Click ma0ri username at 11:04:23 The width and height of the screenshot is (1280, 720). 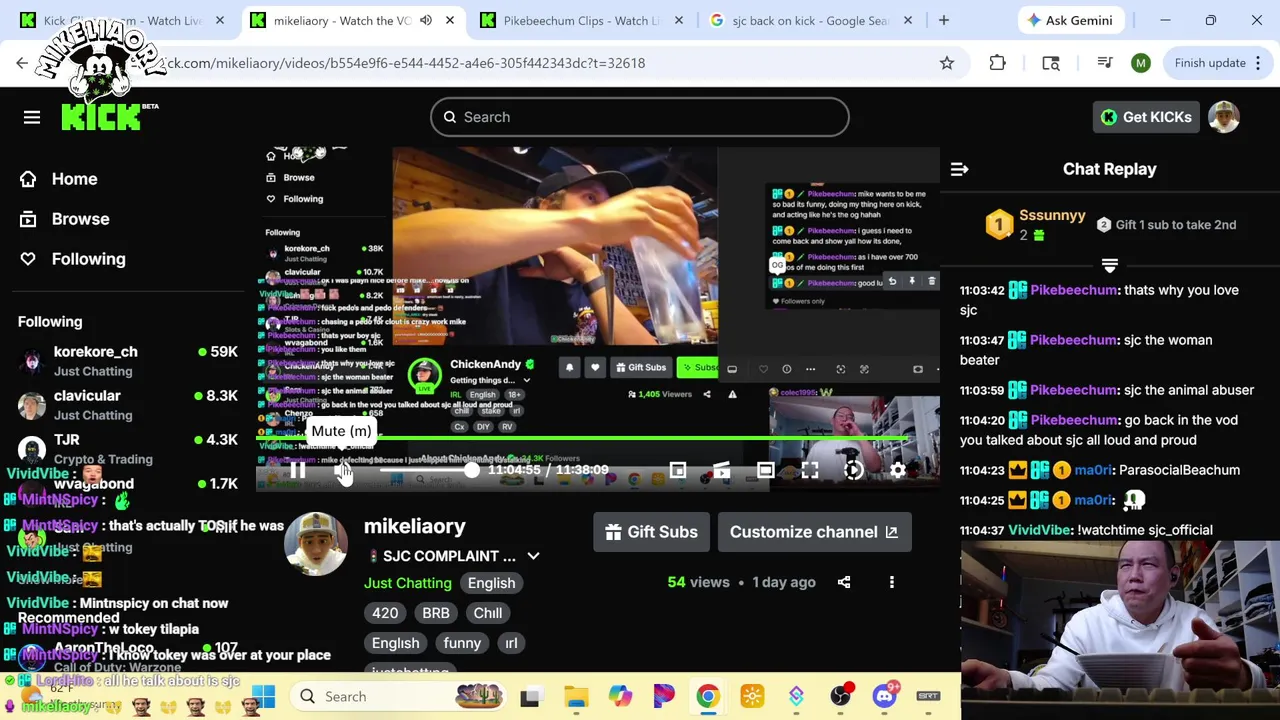1094,470
